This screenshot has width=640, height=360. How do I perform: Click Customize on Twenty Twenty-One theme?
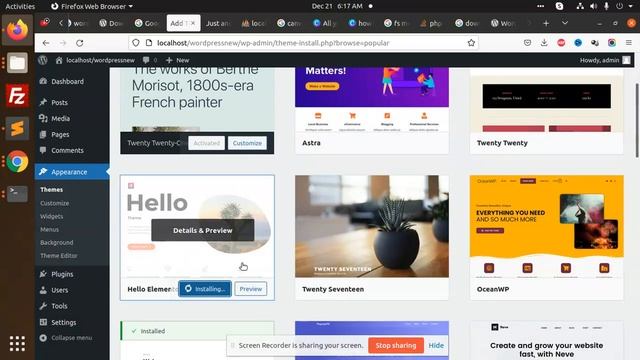click(x=247, y=143)
